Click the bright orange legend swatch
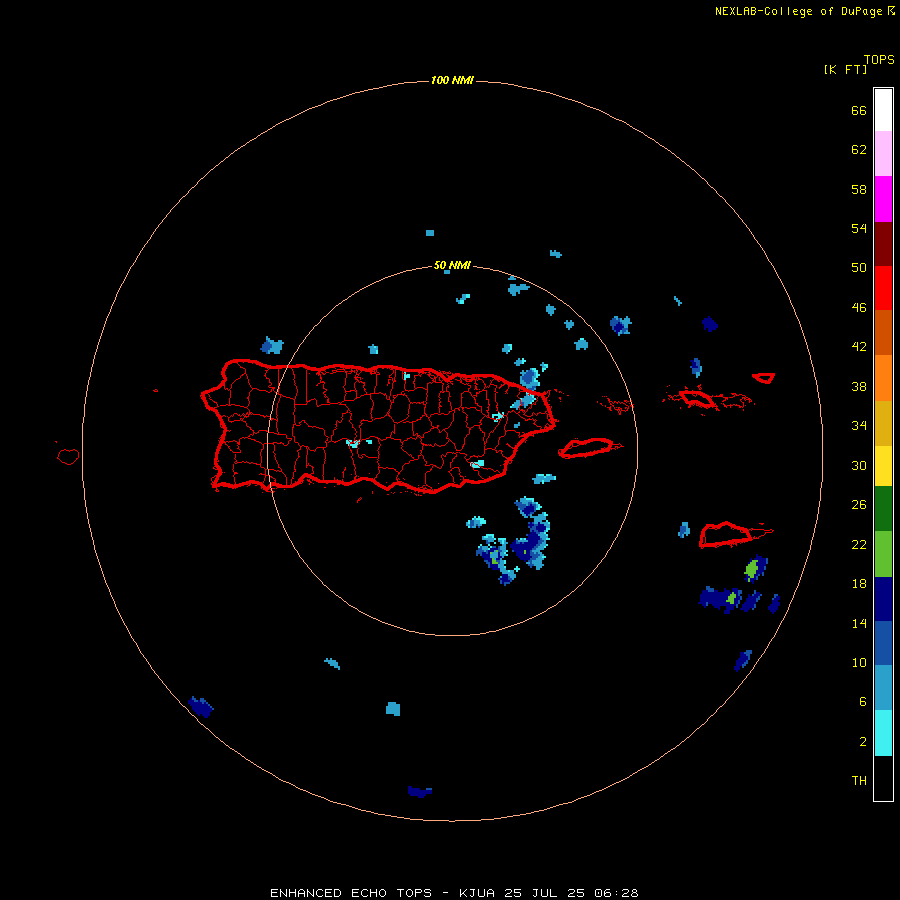The image size is (900, 900). (x=883, y=378)
